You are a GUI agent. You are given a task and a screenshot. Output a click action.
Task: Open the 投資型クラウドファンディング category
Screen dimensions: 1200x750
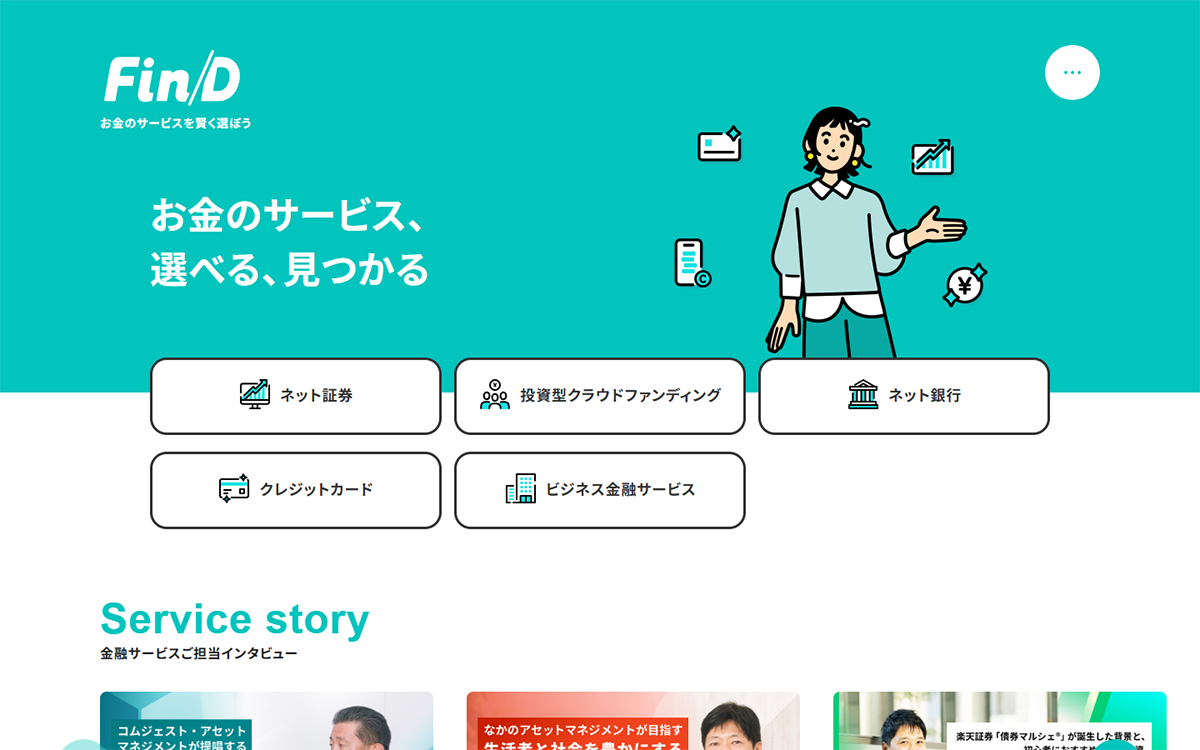tap(600, 396)
